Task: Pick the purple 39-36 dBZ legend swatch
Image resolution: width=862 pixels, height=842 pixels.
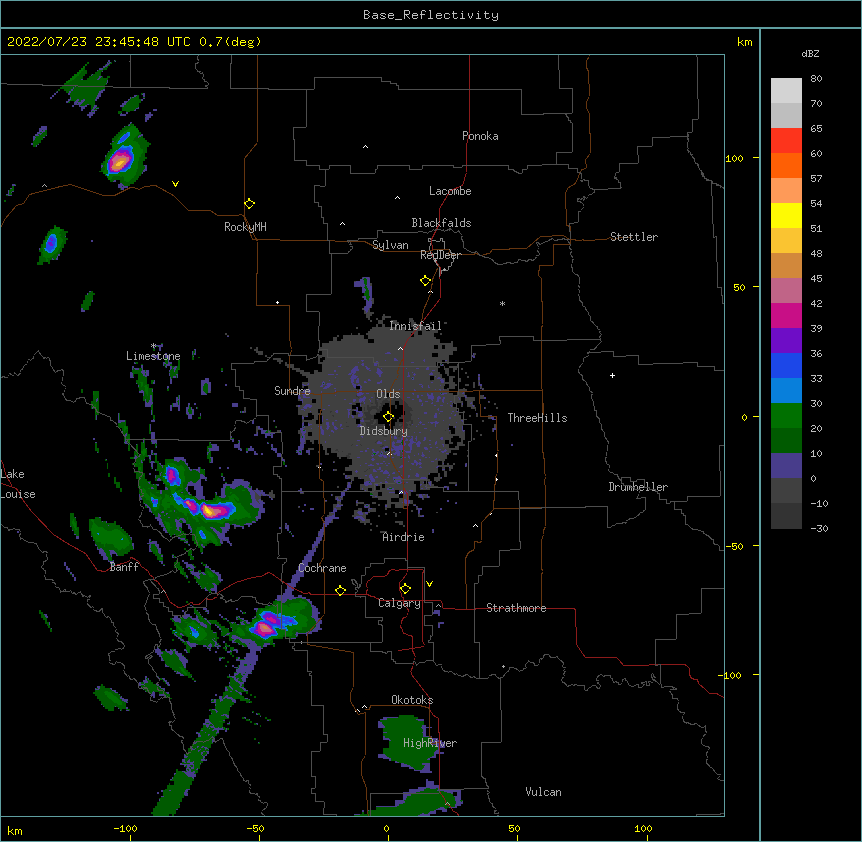Action: point(786,341)
